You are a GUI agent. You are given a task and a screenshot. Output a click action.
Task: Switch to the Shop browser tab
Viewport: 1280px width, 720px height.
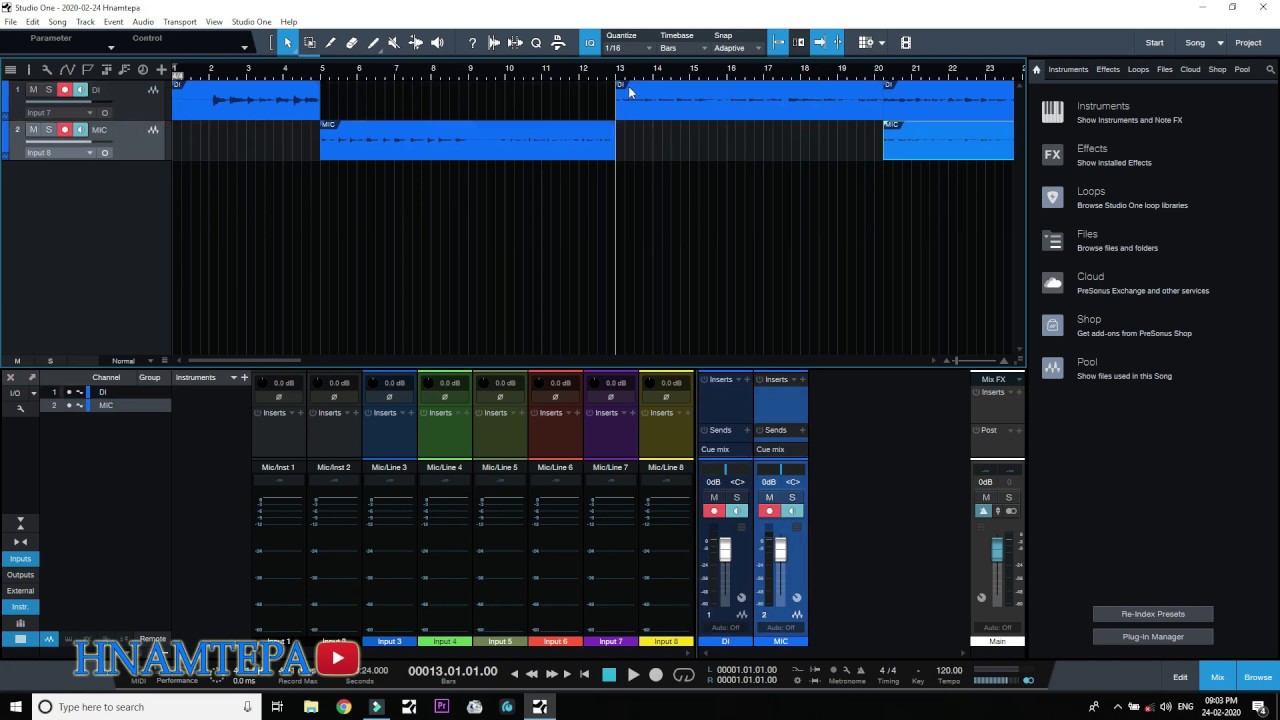point(1217,70)
